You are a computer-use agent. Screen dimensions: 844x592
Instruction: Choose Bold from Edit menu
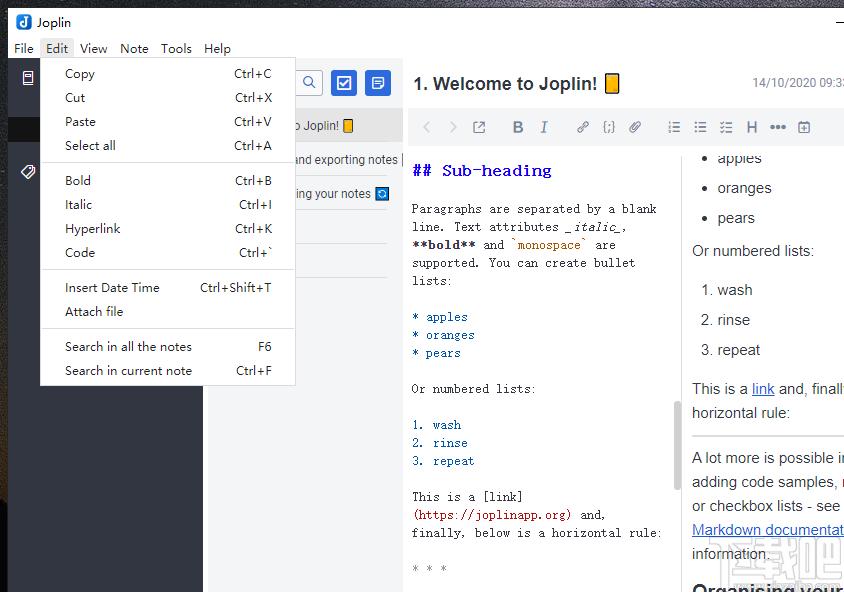168,180
